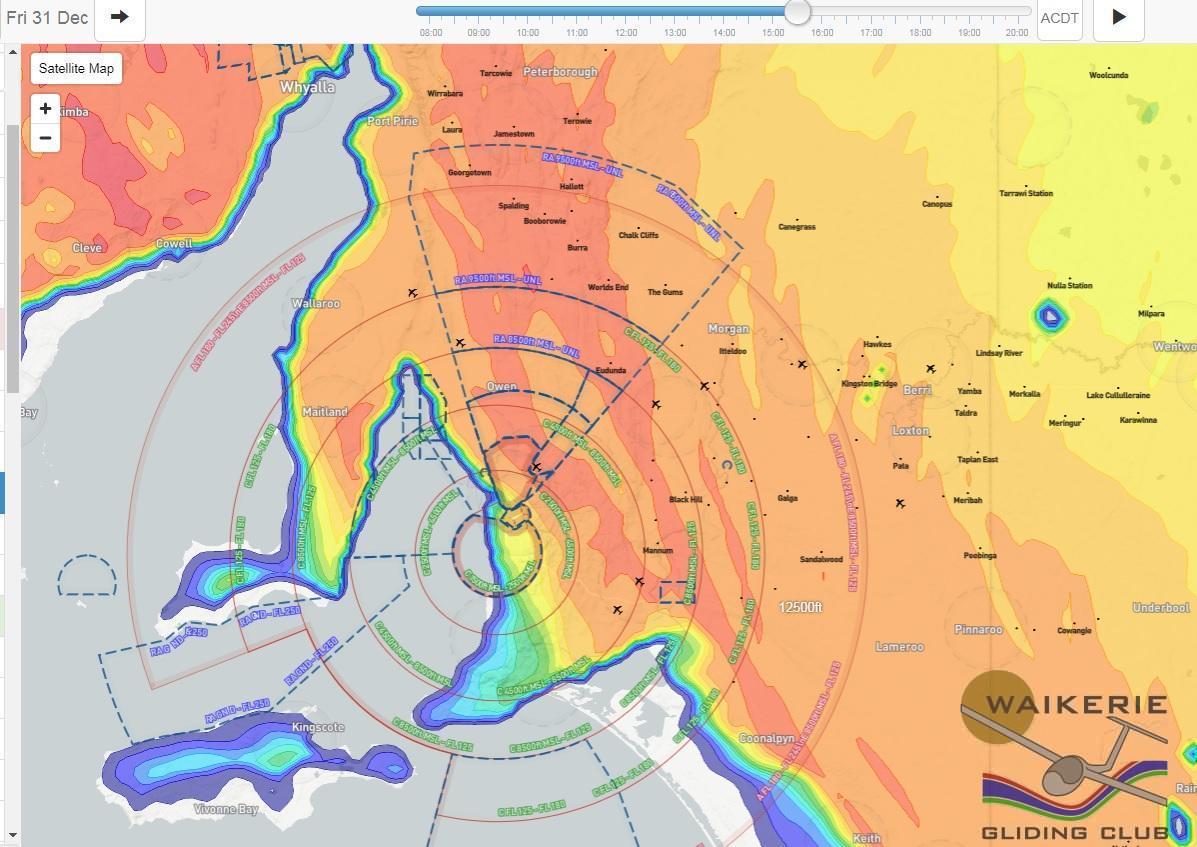The image size is (1197, 847).
Task: Jump to 12:00 on the timeline
Action: coord(626,32)
